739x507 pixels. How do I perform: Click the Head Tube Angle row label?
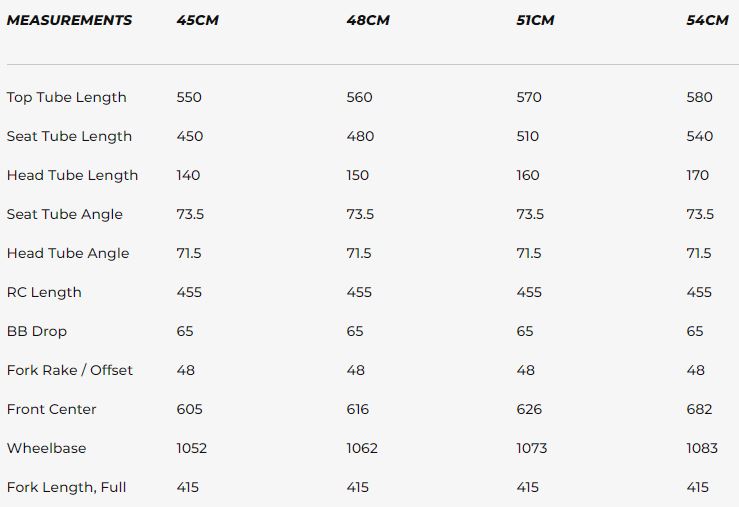click(x=68, y=253)
